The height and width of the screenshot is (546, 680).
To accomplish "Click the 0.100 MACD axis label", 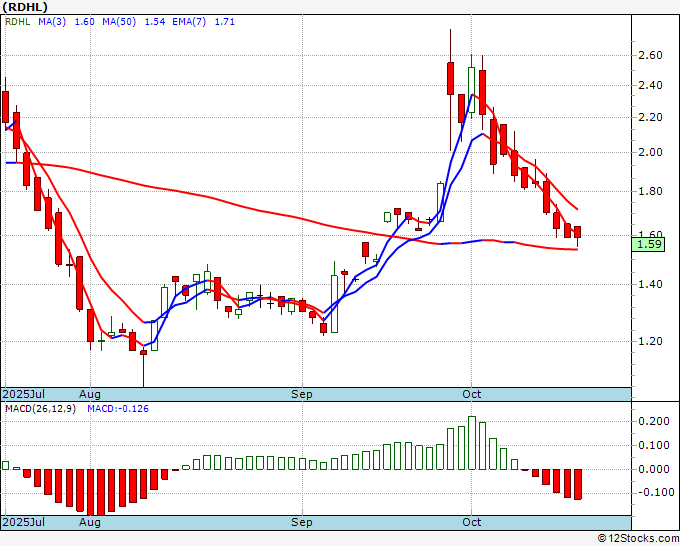I will click(654, 445).
